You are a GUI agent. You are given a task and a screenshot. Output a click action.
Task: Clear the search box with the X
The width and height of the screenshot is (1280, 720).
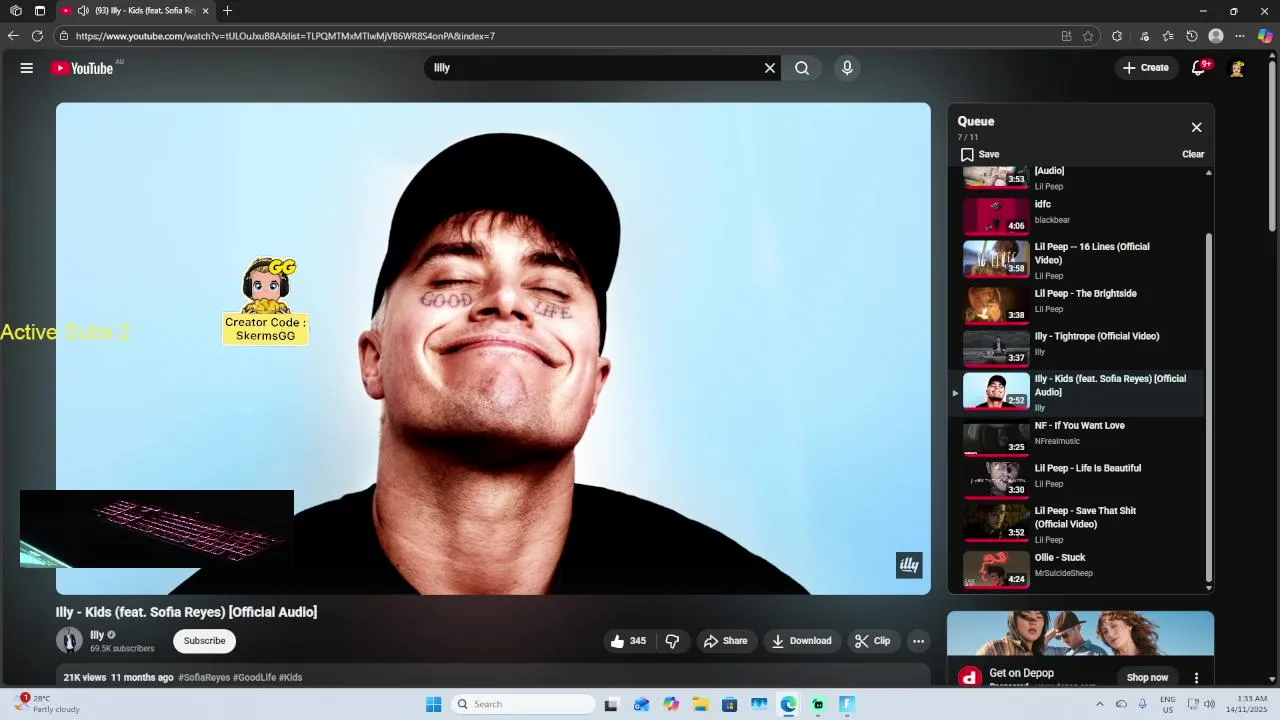(770, 68)
